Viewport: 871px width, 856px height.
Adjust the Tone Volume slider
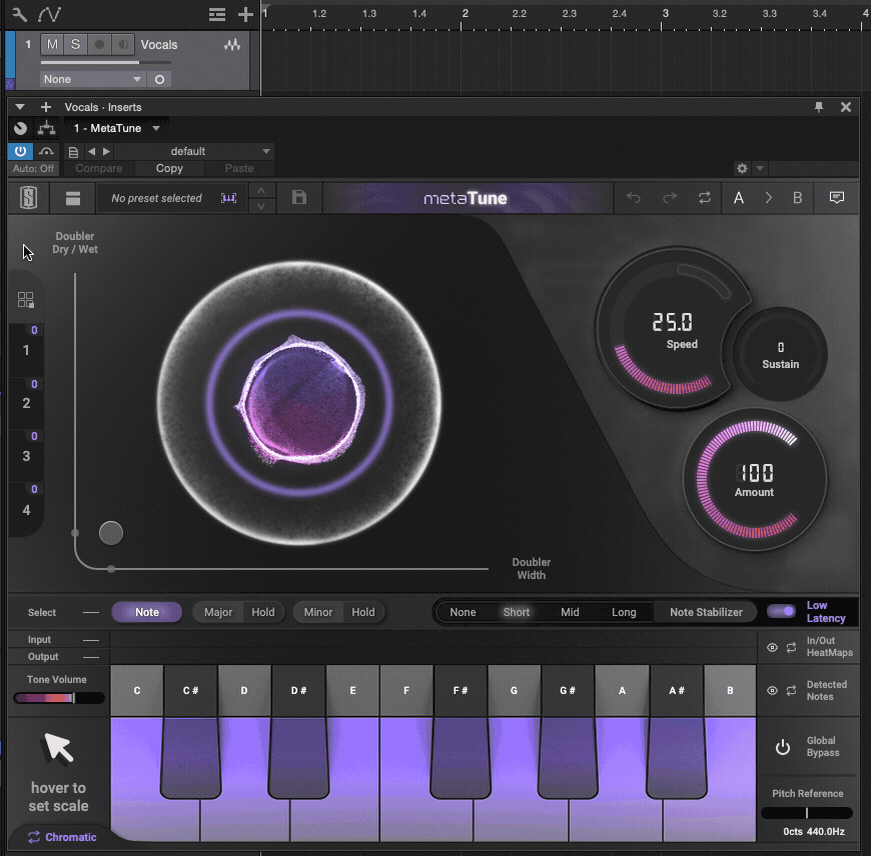[x=59, y=698]
